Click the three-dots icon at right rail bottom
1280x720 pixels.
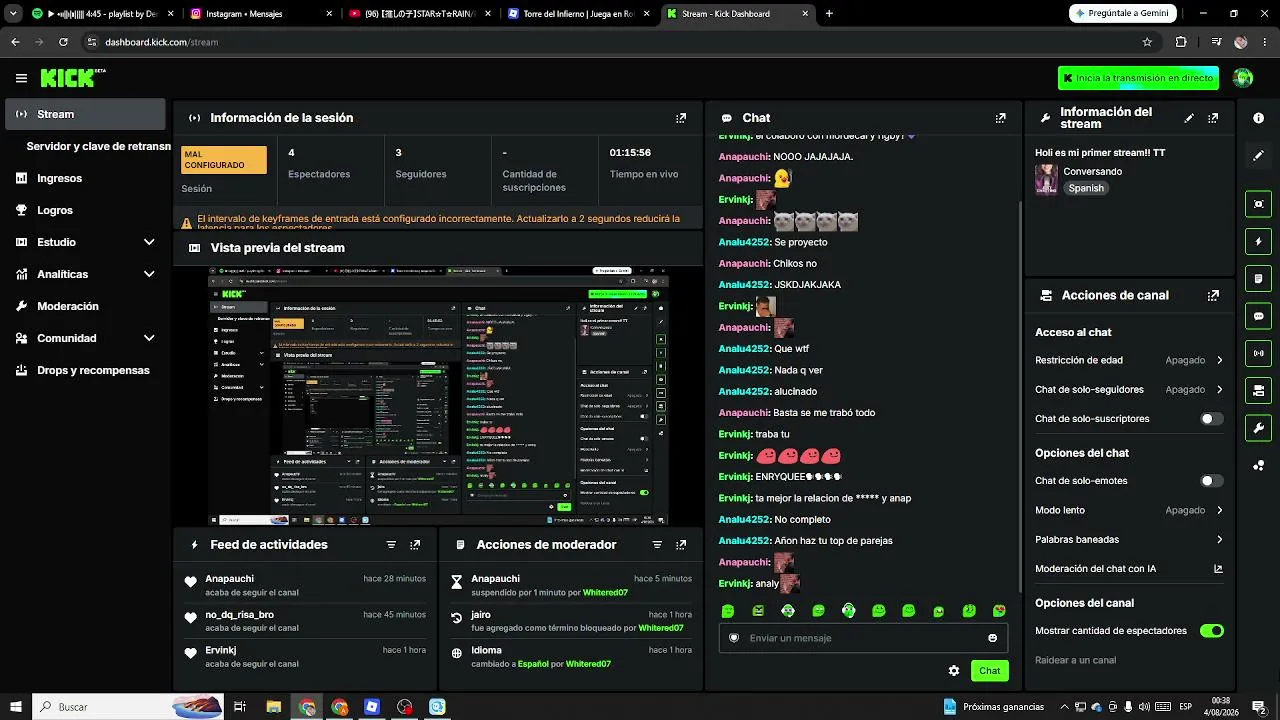pos(1258,465)
